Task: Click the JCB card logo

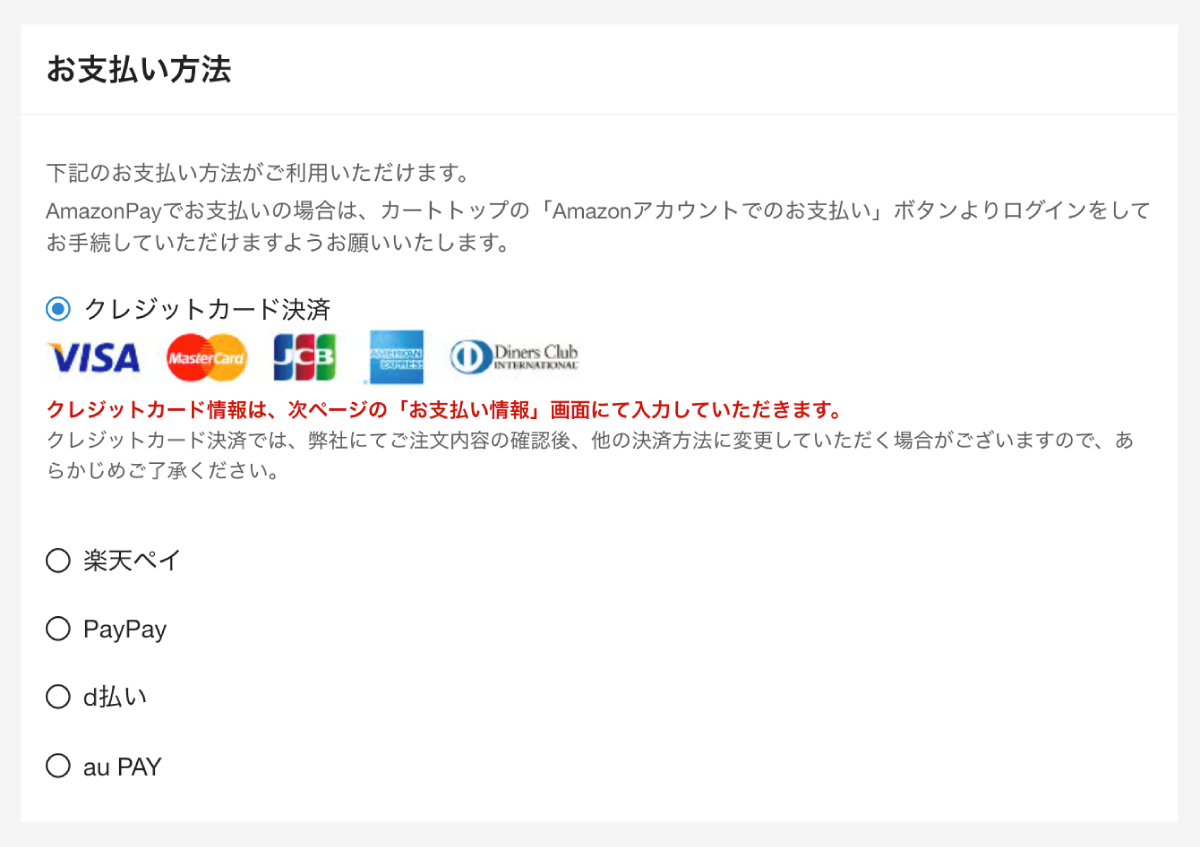Action: tap(305, 358)
